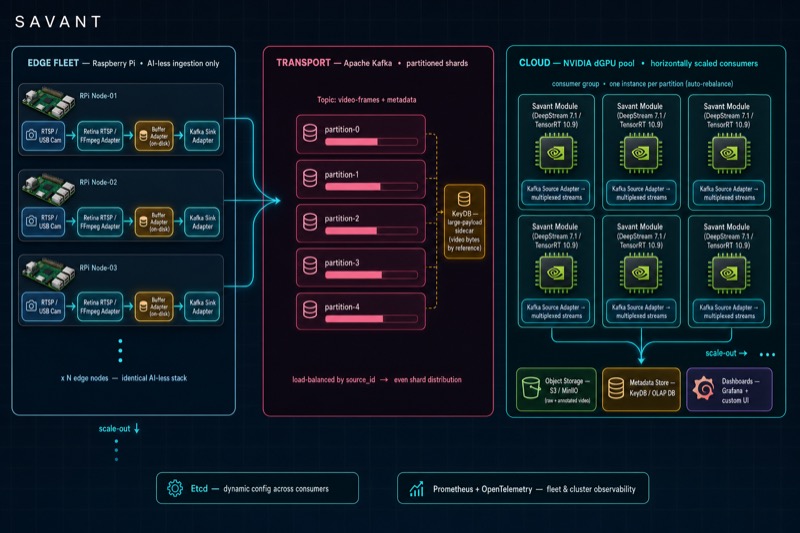
Task: Click the 'RPi Node-02' label
Action: (98, 182)
